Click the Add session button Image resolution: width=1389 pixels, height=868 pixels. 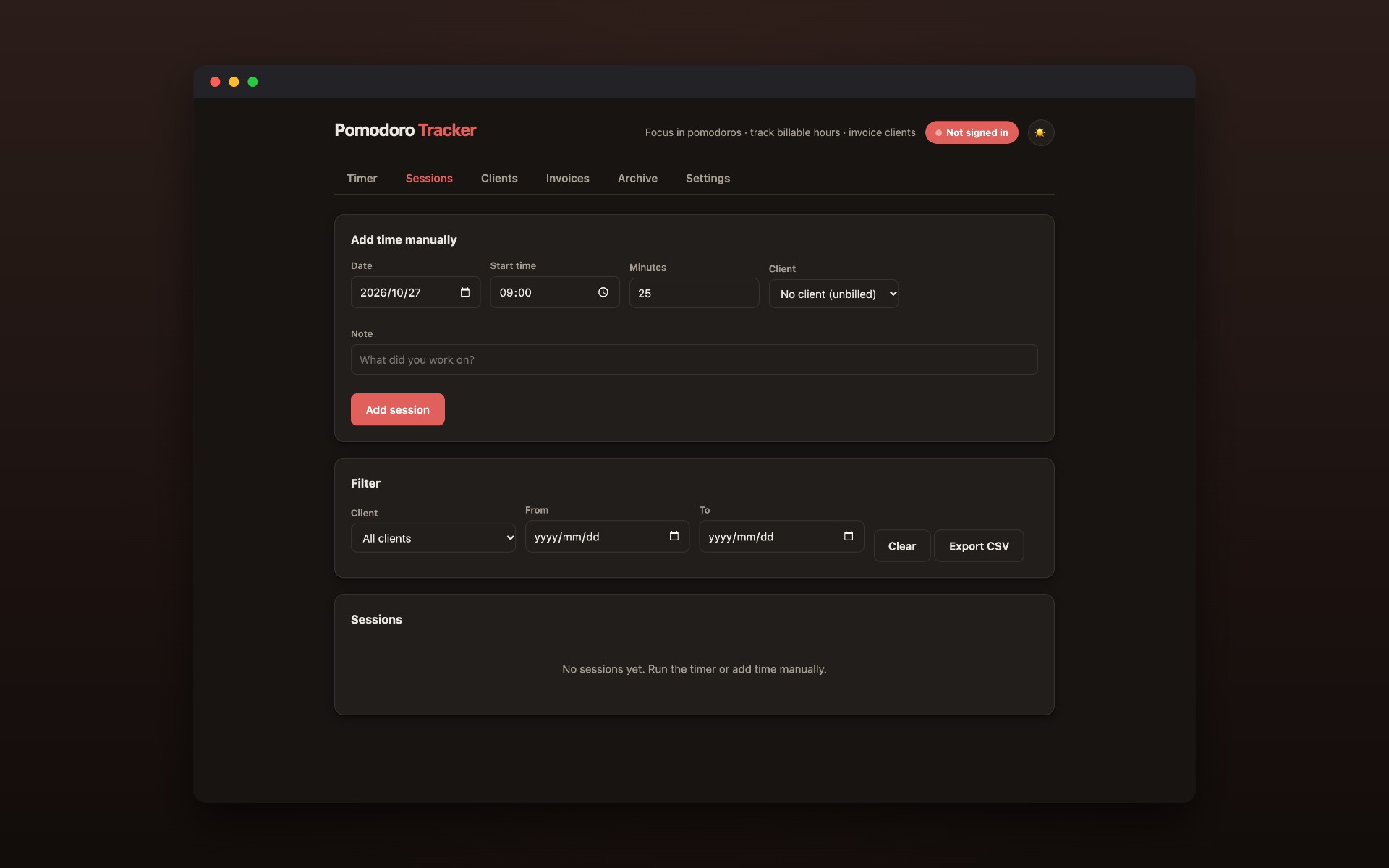(x=397, y=409)
